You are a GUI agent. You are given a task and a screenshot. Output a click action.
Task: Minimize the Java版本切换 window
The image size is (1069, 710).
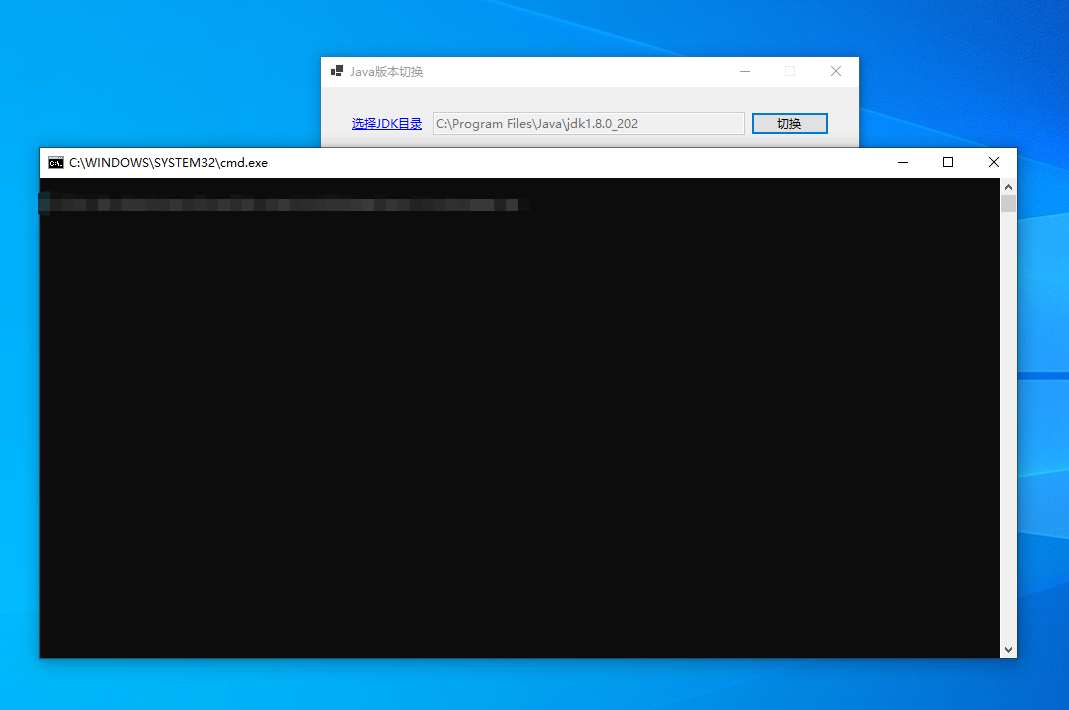[x=745, y=71]
